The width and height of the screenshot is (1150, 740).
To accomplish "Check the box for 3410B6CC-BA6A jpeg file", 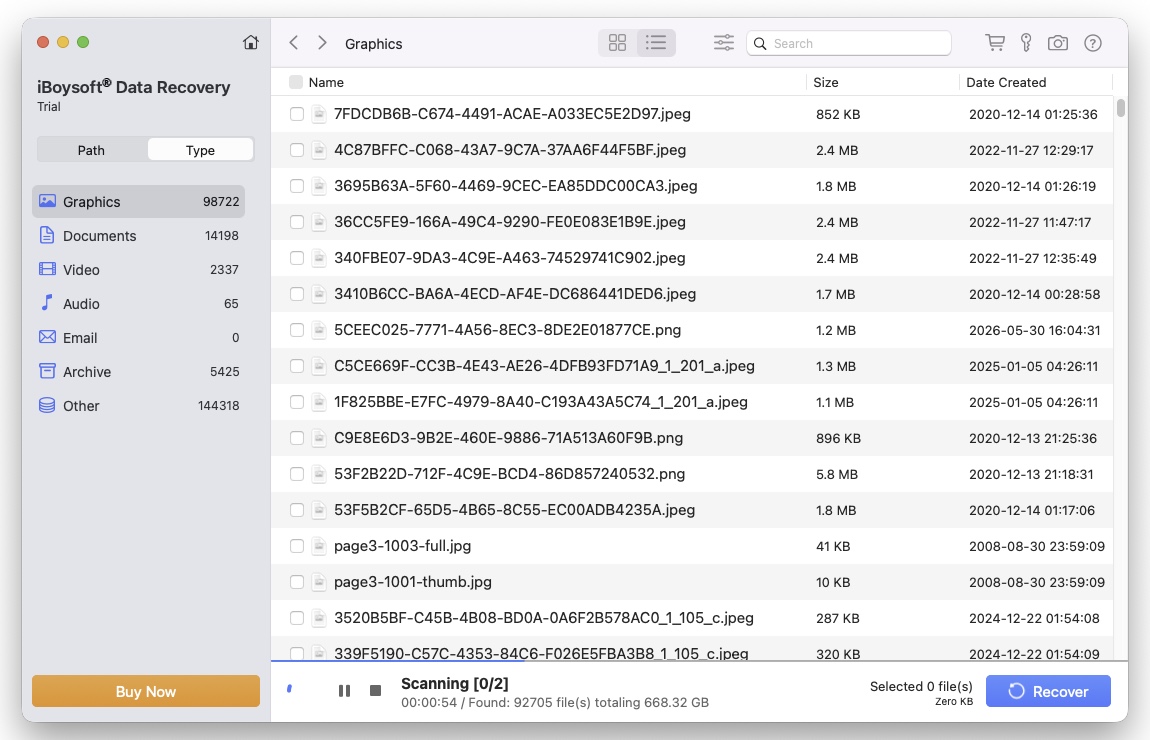I will (x=296, y=293).
